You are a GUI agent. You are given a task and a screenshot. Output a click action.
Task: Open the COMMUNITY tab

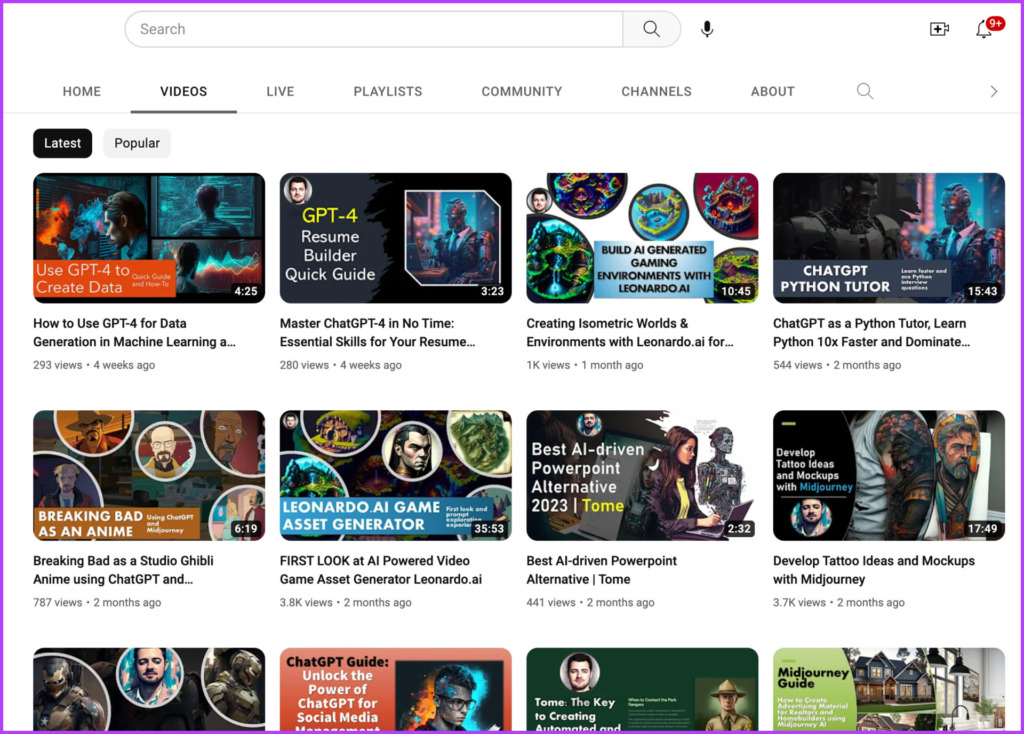[522, 91]
